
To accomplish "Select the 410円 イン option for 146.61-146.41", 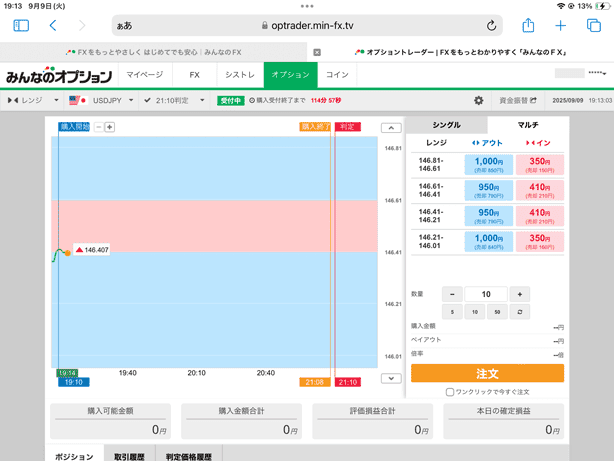I will [539, 190].
